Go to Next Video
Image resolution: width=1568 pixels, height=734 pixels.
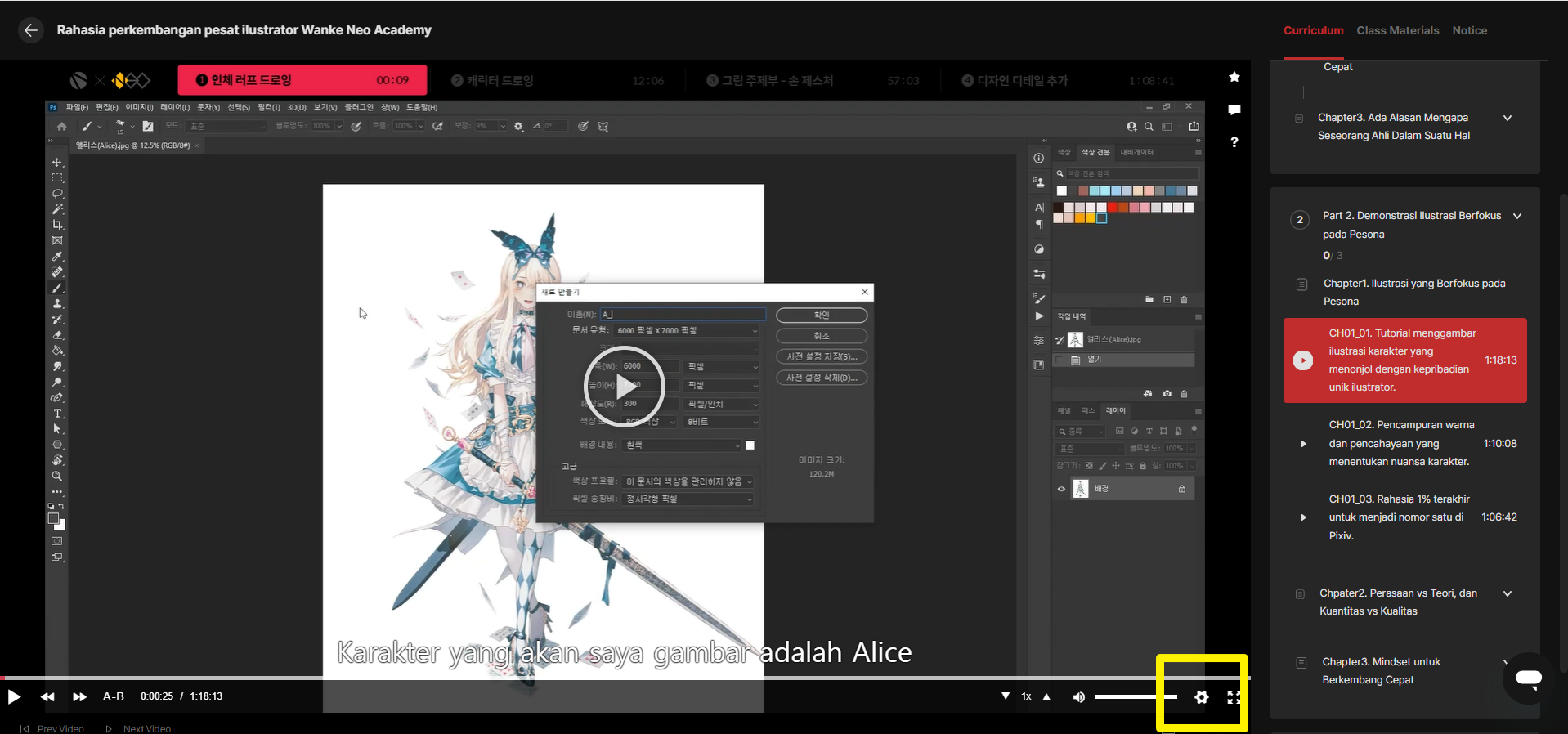[x=138, y=728]
